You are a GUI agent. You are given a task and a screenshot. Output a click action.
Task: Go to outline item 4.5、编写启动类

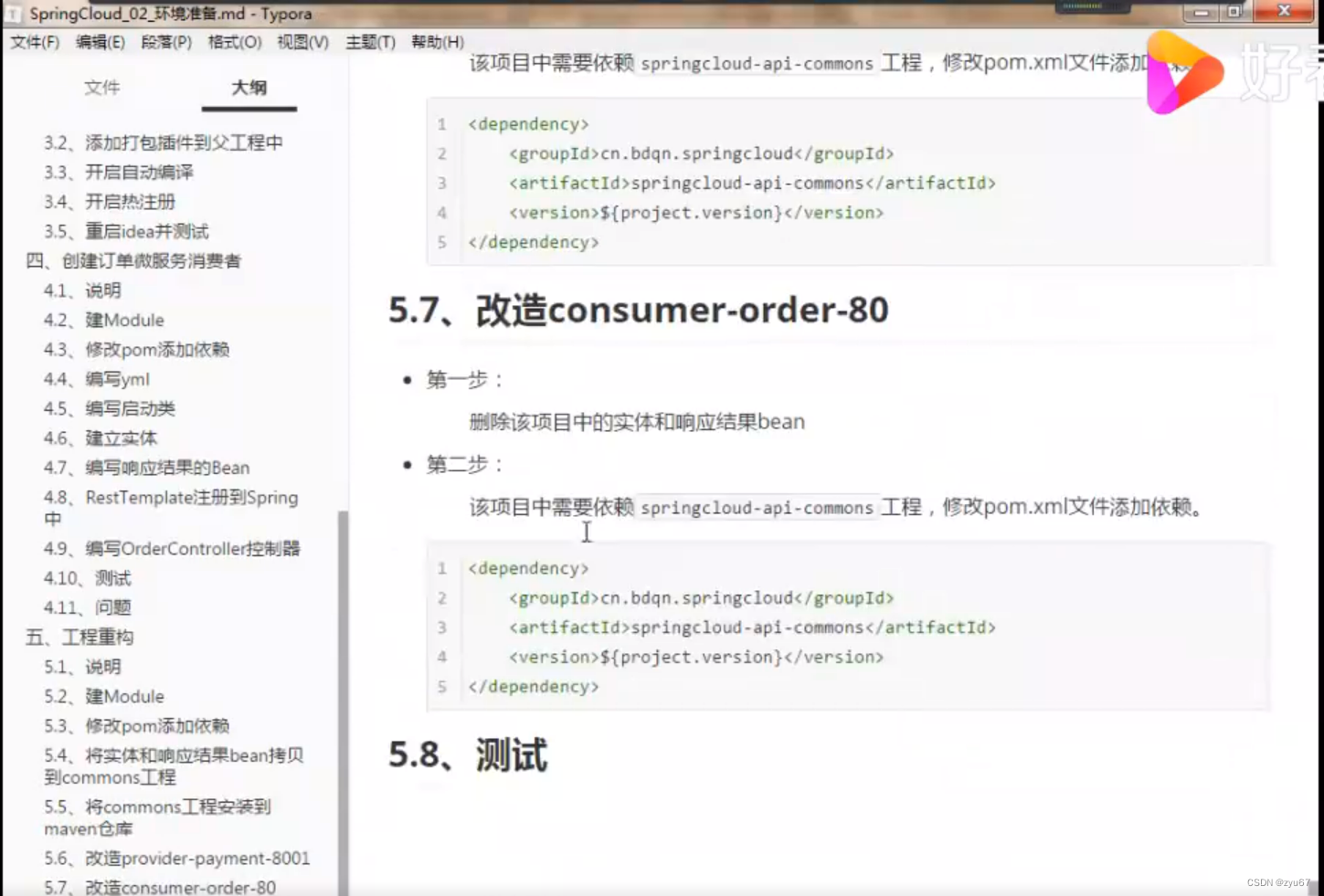point(110,408)
